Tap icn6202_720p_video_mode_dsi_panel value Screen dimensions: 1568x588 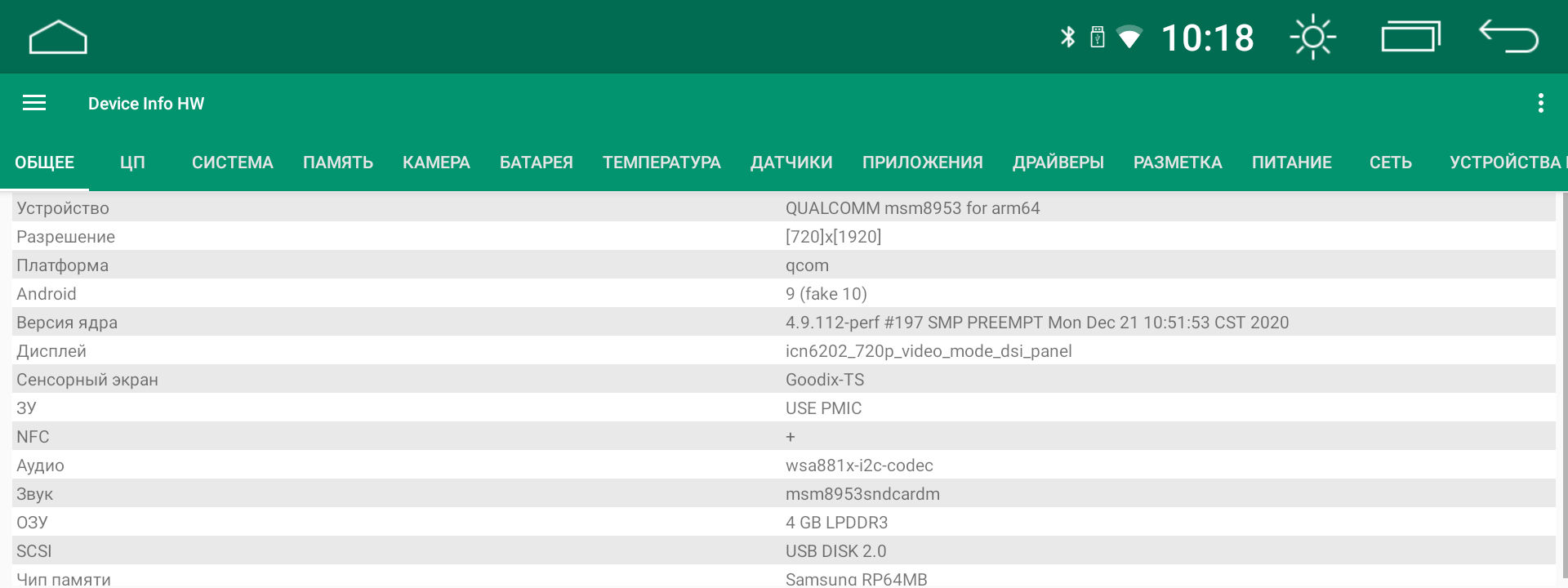coord(929,351)
